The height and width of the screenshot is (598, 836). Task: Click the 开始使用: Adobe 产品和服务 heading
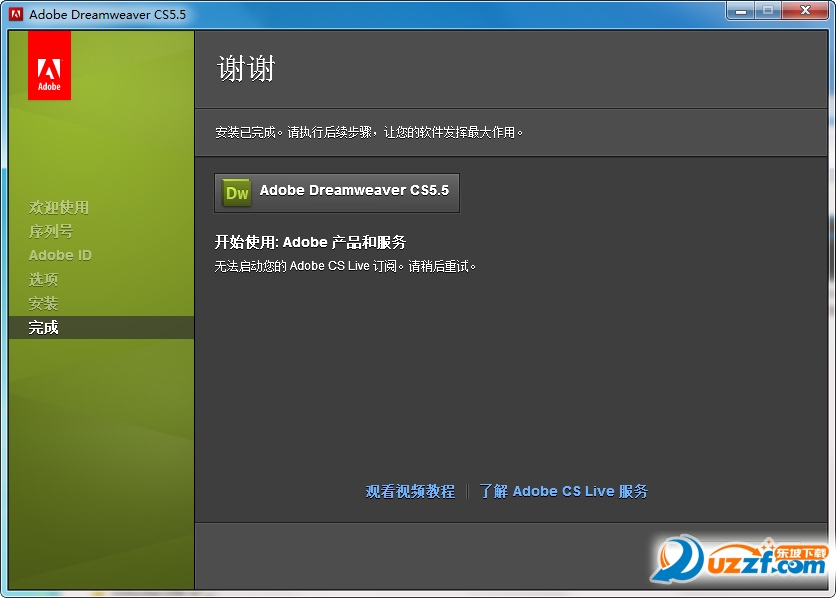coord(310,242)
